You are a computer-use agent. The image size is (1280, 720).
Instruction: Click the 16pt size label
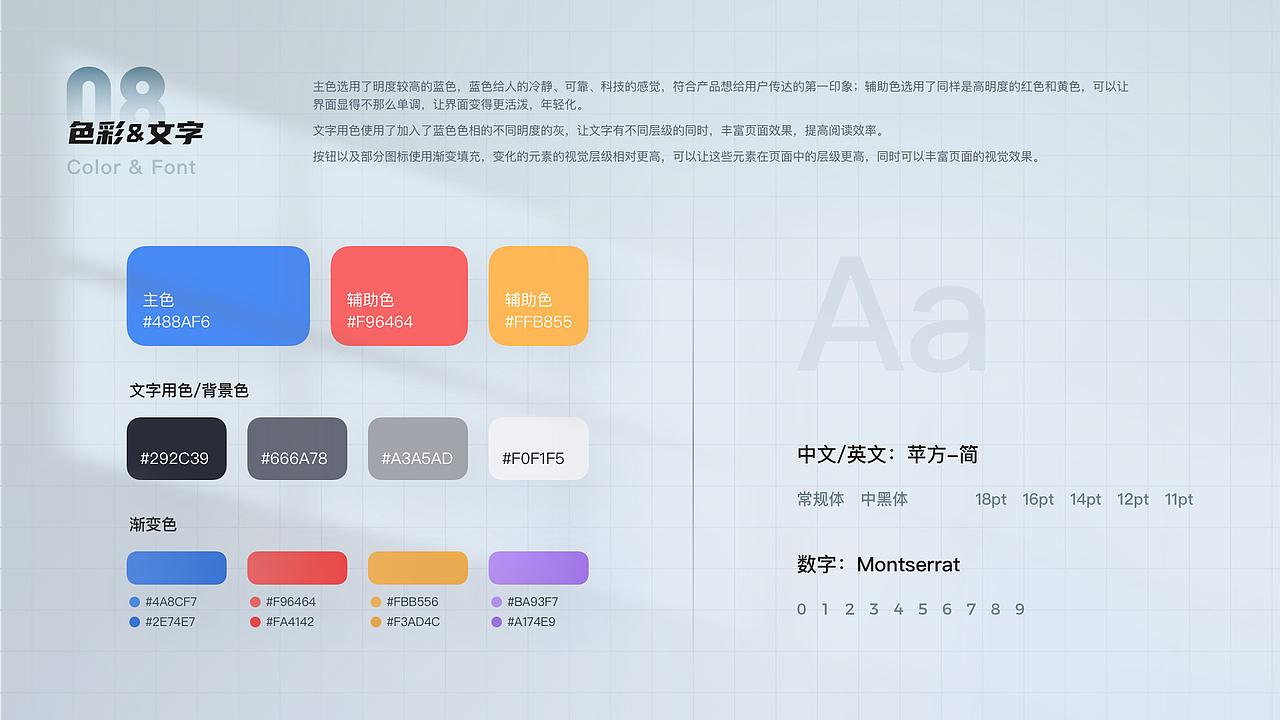(x=1038, y=499)
